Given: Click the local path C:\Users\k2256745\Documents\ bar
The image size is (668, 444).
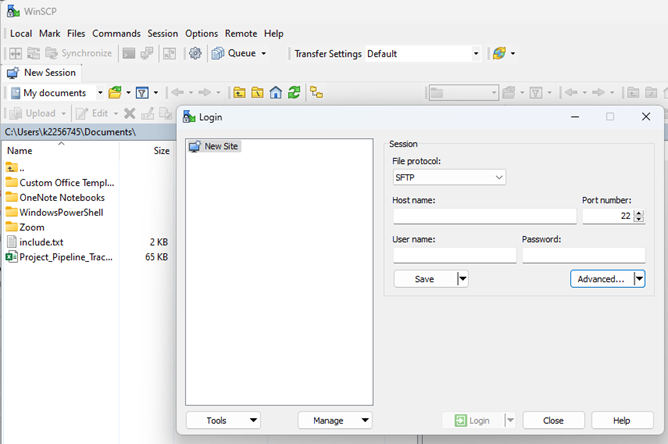Looking at the screenshot, I should click(89, 132).
